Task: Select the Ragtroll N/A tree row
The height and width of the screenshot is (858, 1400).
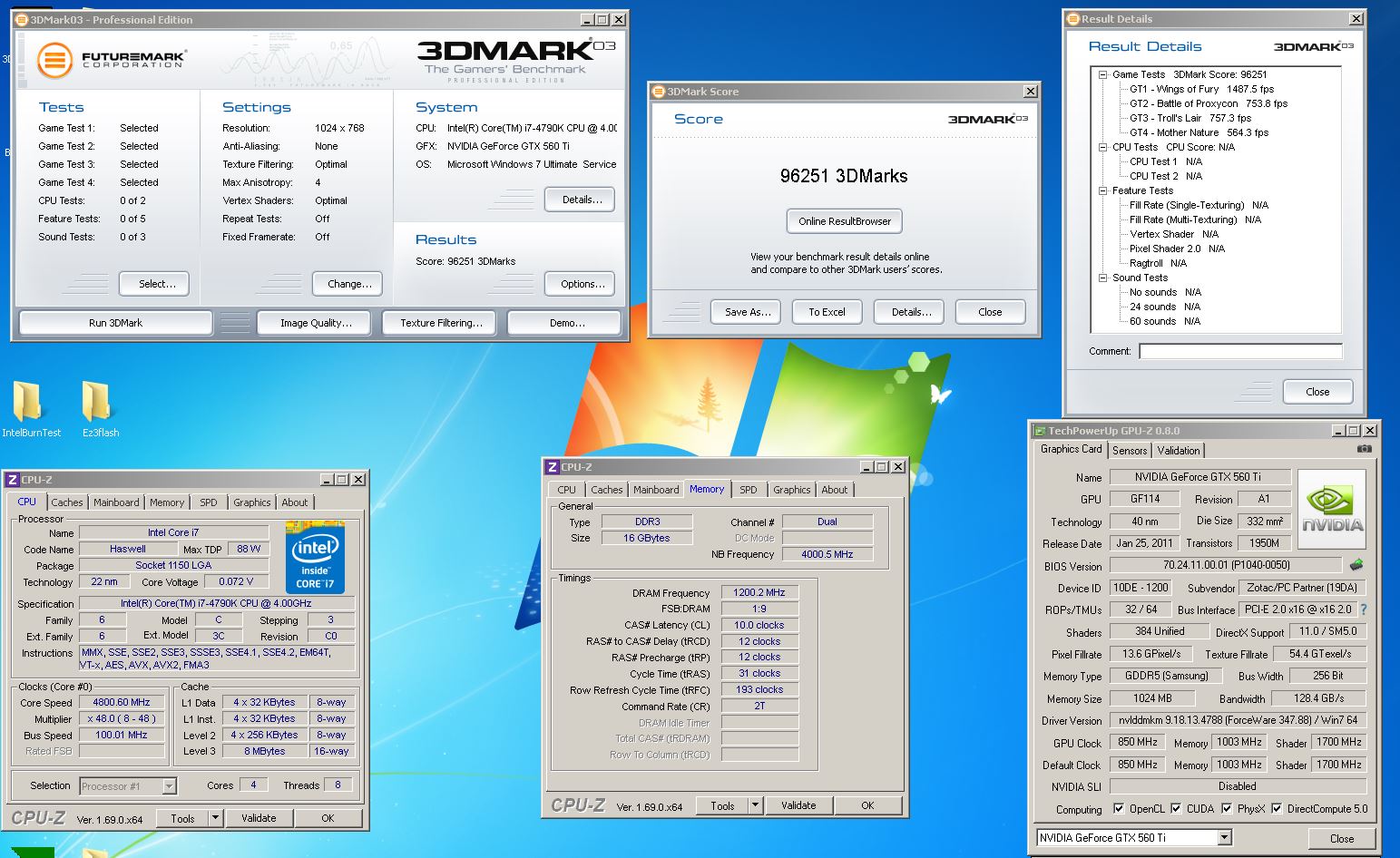Action: pyautogui.click(x=1158, y=263)
